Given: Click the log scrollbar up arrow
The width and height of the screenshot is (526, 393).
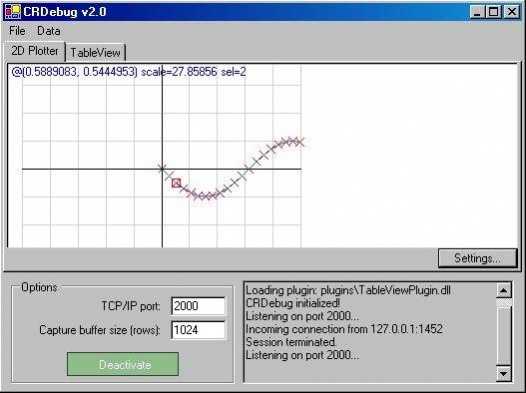Looking at the screenshot, I should click(x=504, y=290).
